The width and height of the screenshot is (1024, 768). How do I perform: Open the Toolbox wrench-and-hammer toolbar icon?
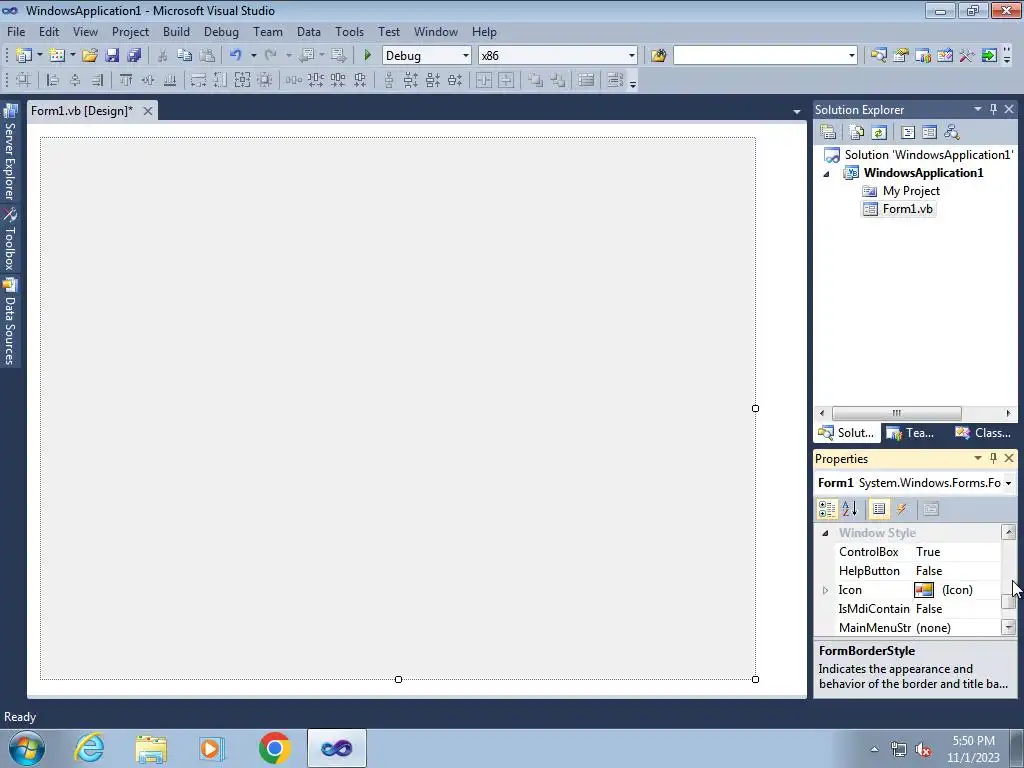(x=967, y=56)
